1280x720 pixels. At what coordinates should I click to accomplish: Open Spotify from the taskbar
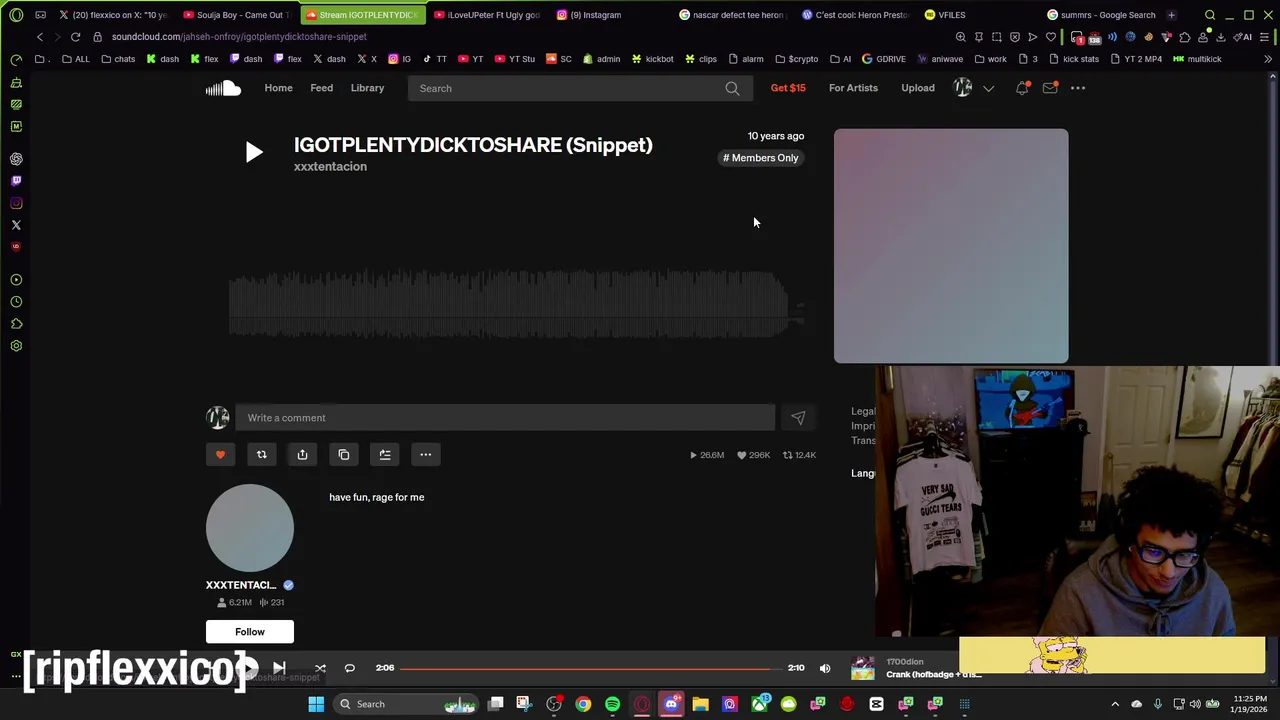coord(612,704)
